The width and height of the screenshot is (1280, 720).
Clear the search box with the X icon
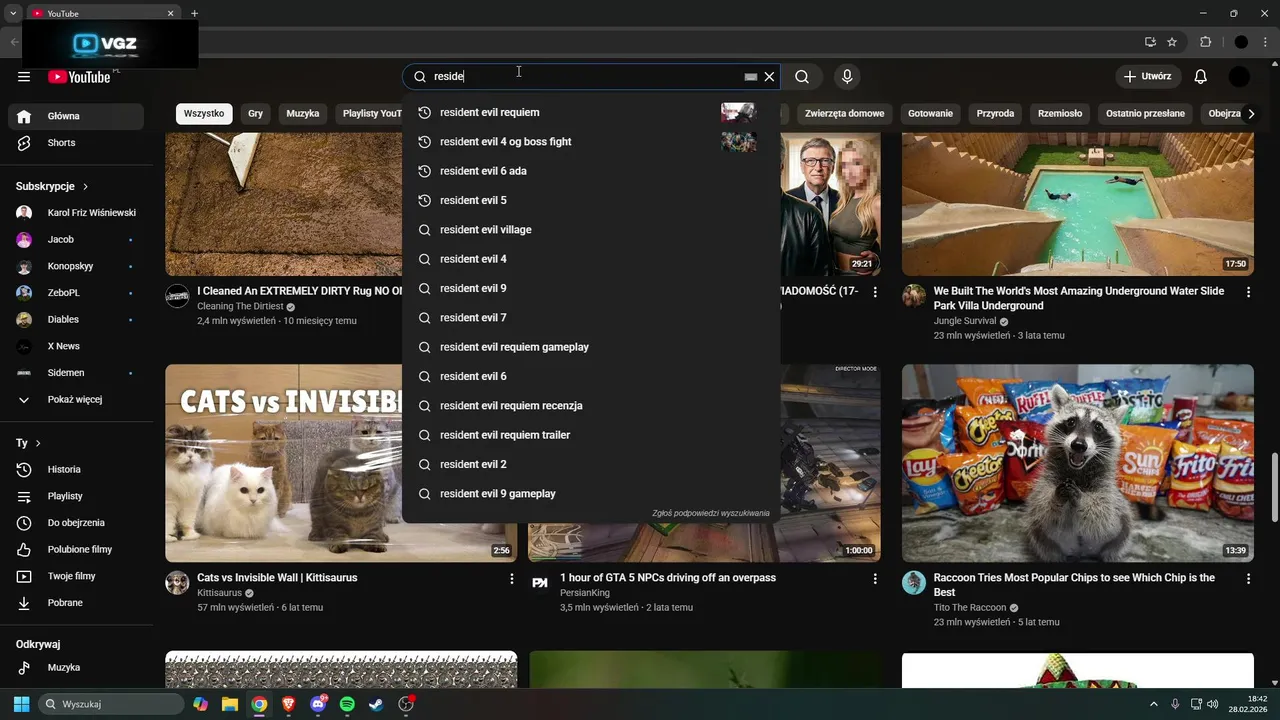769,77
